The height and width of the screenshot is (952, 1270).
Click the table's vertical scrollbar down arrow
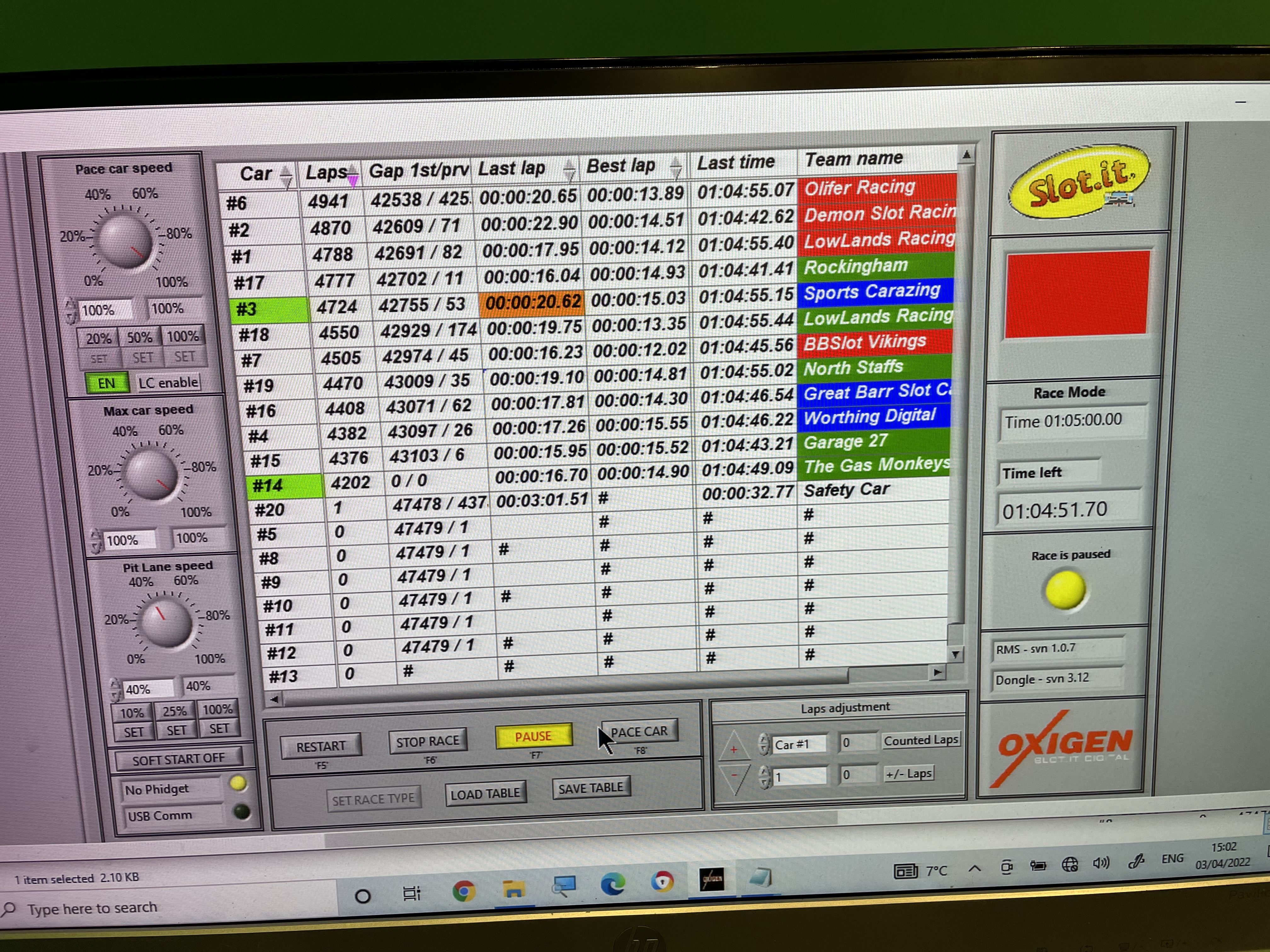click(955, 654)
